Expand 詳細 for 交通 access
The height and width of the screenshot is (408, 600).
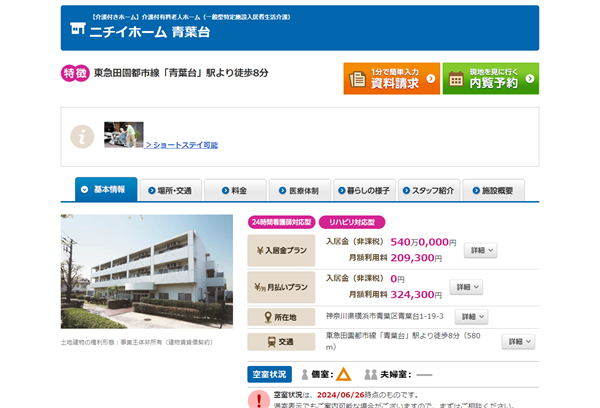[x=518, y=341]
